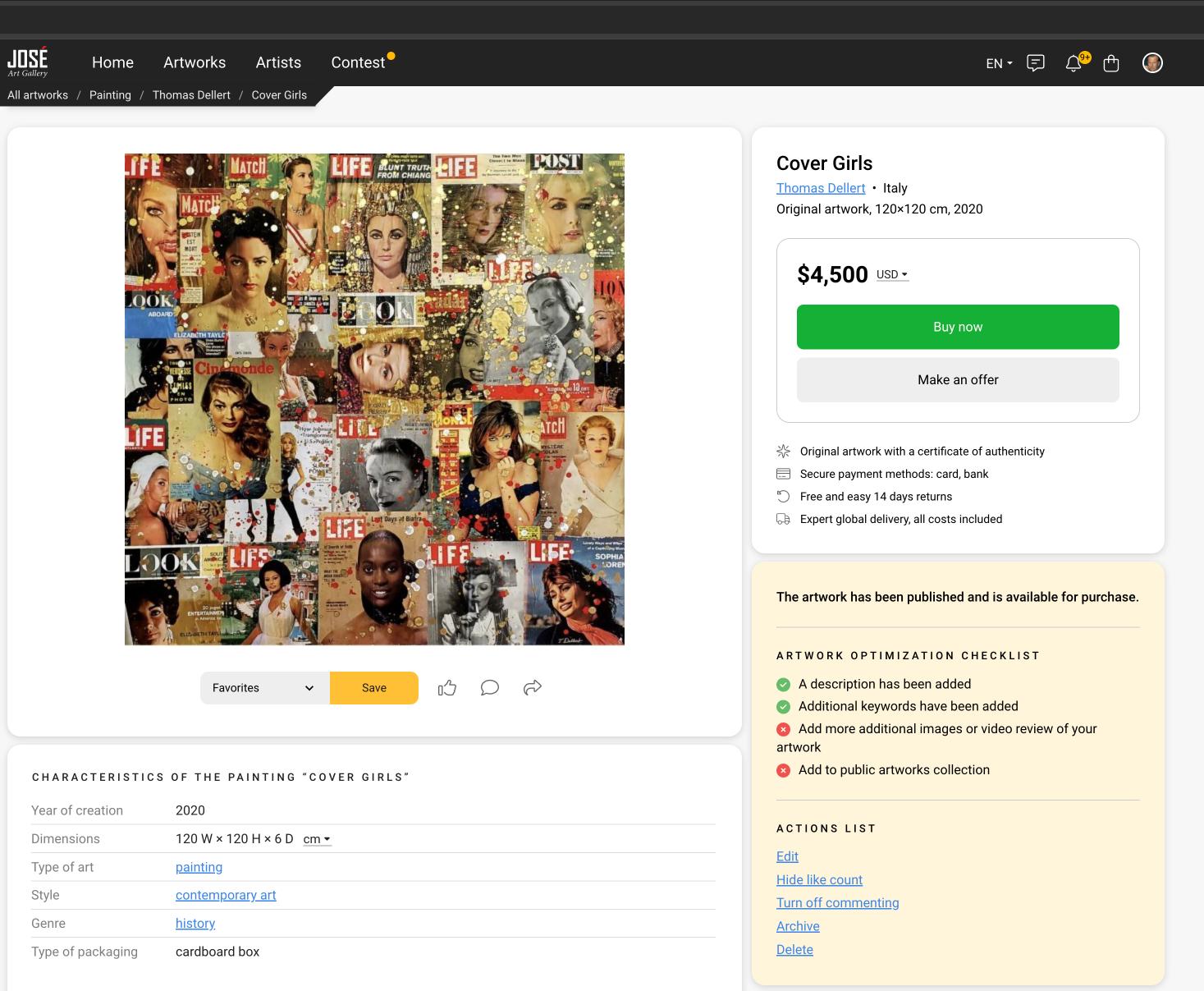Click 'Add more additional images' checklist item
This screenshot has width=1204, height=991.
click(x=936, y=738)
